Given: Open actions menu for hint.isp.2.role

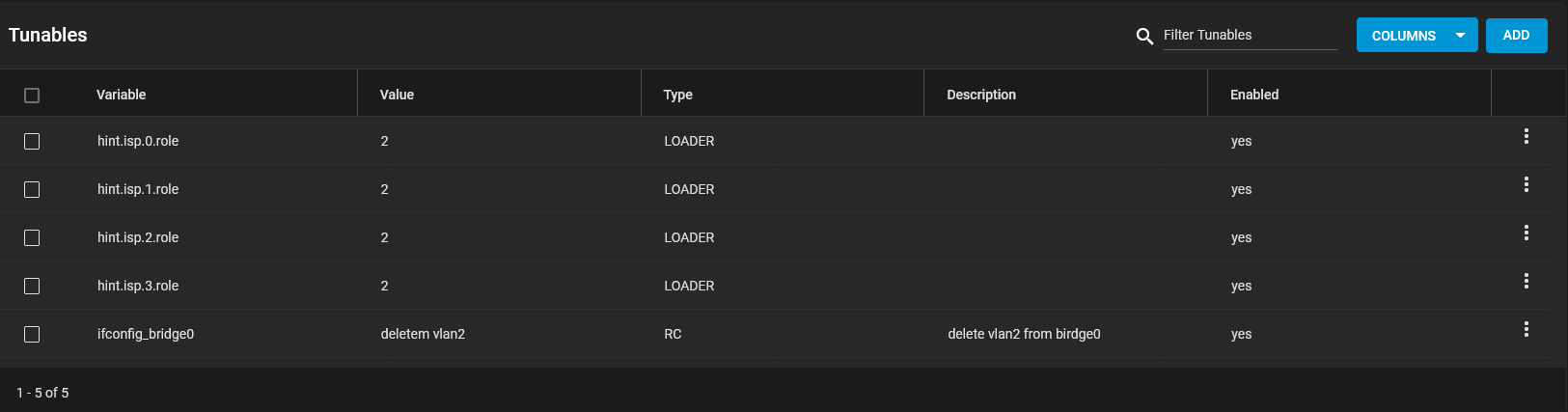Looking at the screenshot, I should pos(1526,233).
